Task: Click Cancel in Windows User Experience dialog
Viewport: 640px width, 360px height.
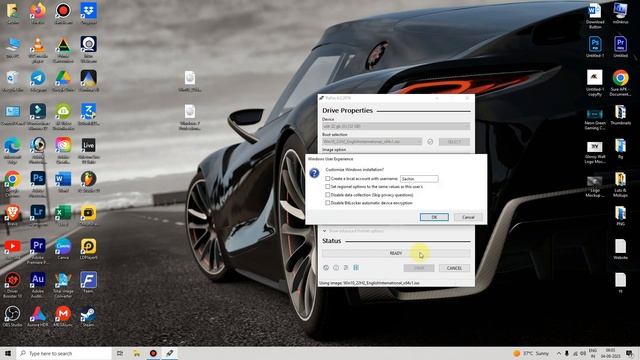Action: click(x=468, y=217)
